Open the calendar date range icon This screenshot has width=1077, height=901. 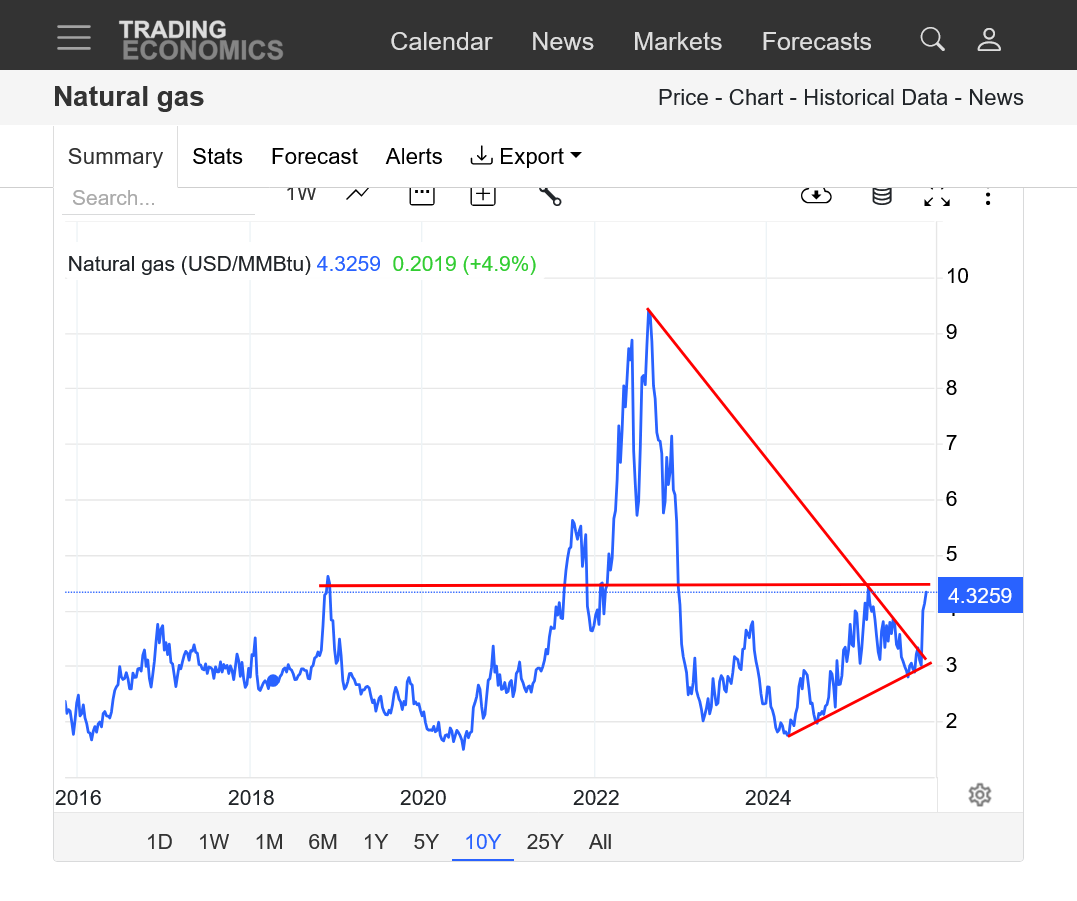422,195
